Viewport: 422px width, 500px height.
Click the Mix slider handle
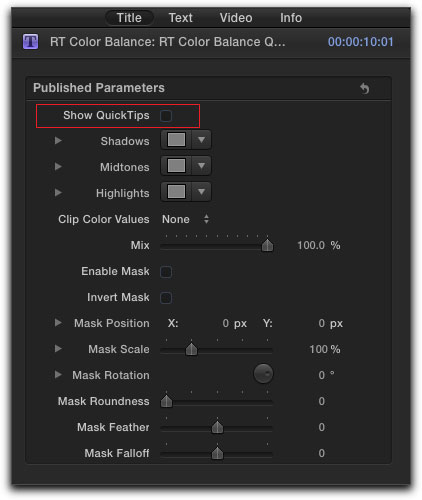[267, 245]
